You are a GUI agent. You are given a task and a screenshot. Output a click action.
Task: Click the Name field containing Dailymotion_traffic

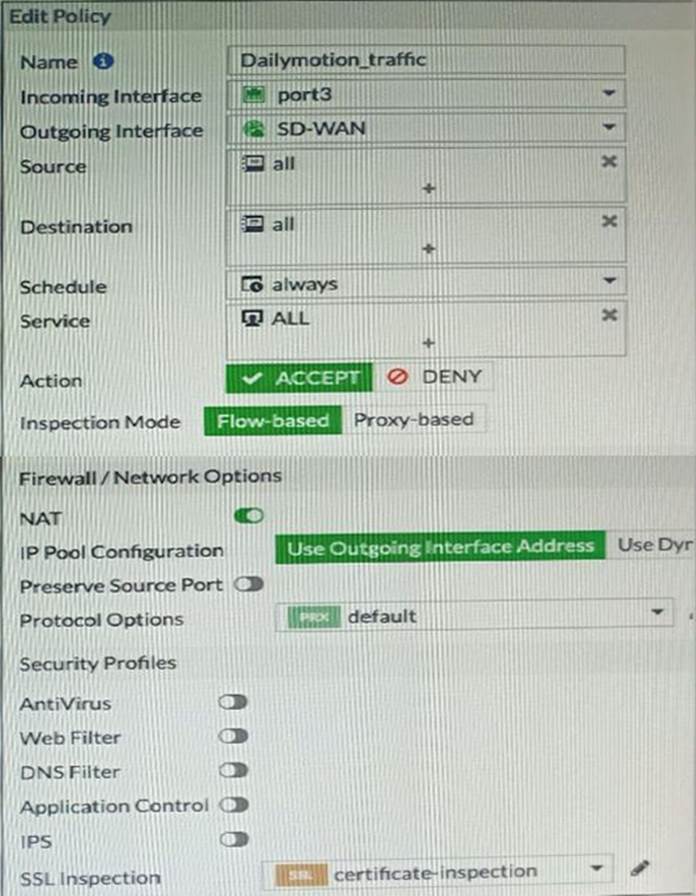click(426, 59)
